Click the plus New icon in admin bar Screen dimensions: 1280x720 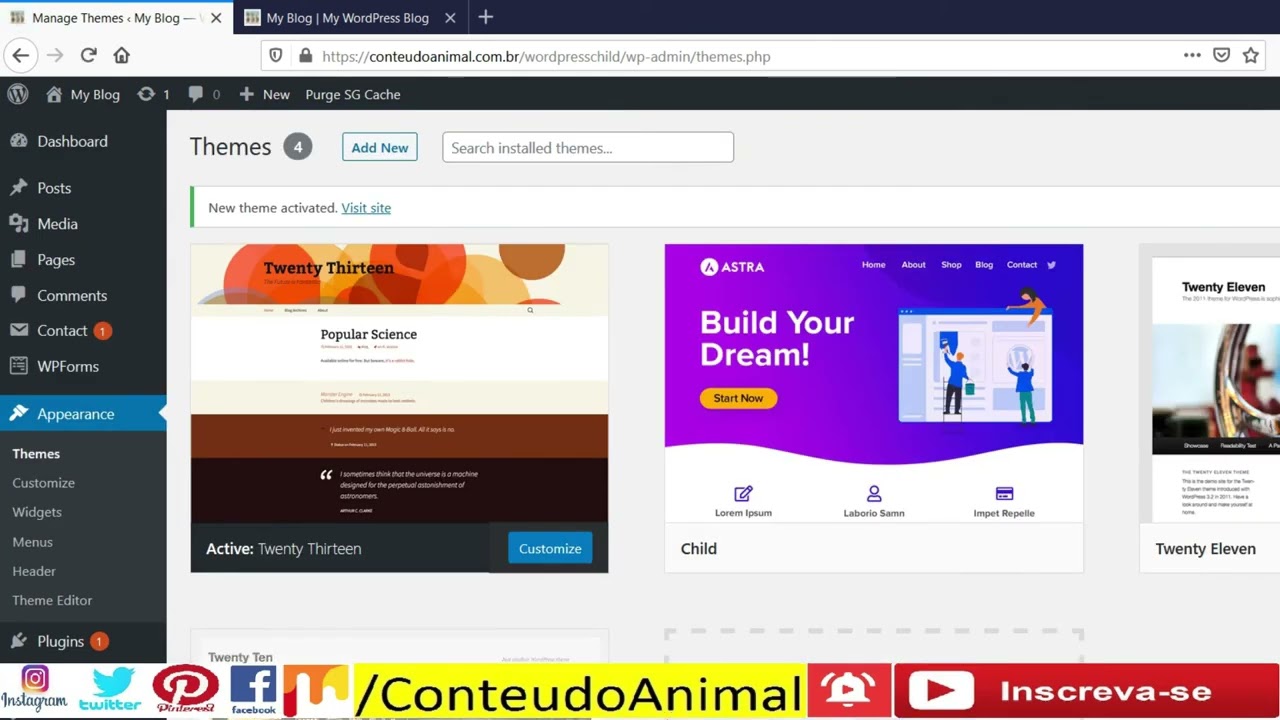[x=246, y=94]
